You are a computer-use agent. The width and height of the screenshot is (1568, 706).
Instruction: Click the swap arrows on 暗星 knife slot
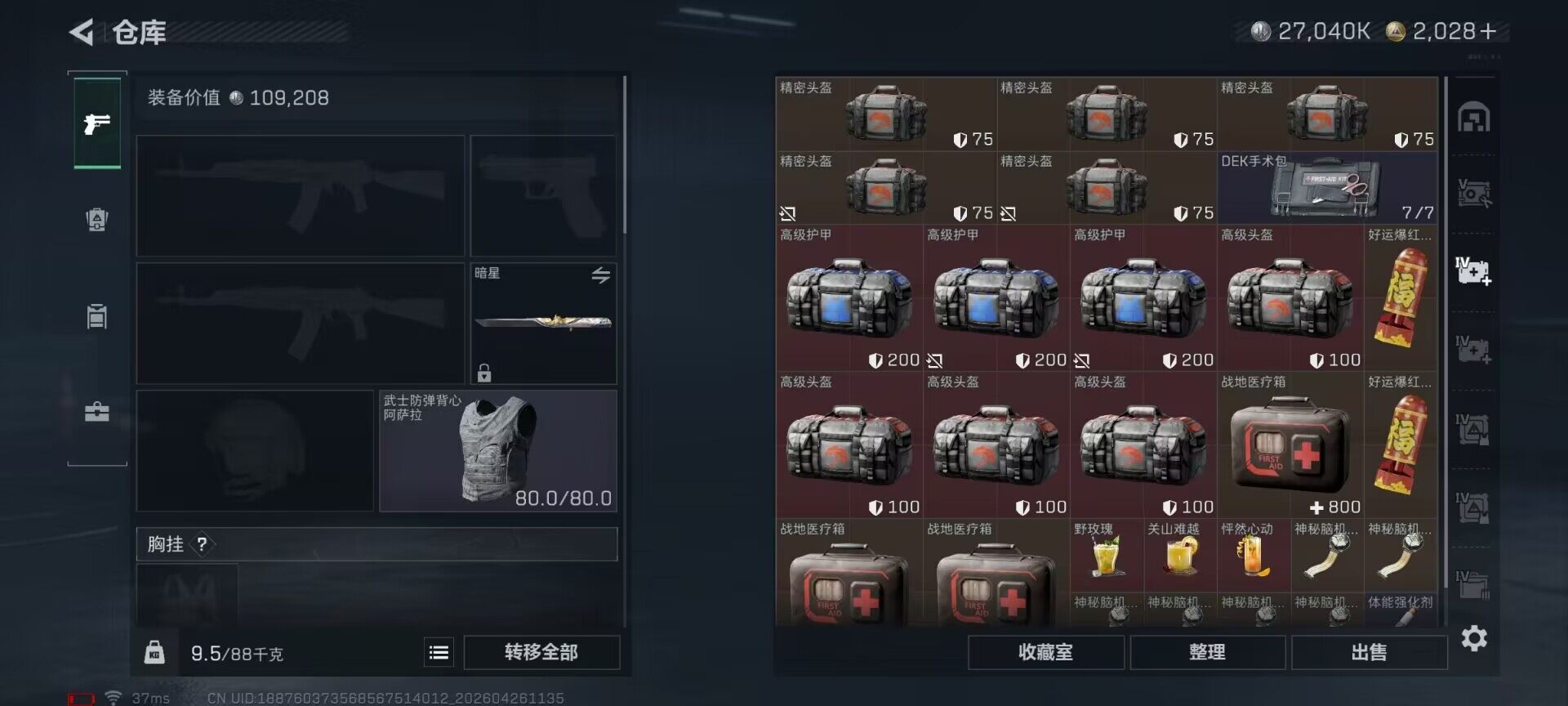point(601,275)
